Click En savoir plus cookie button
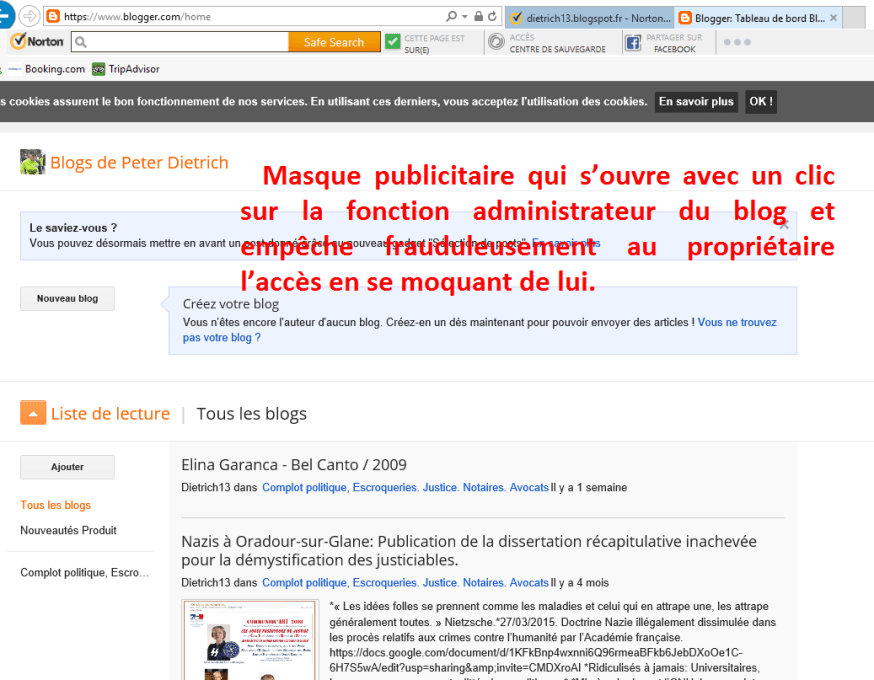 pyautogui.click(x=696, y=102)
